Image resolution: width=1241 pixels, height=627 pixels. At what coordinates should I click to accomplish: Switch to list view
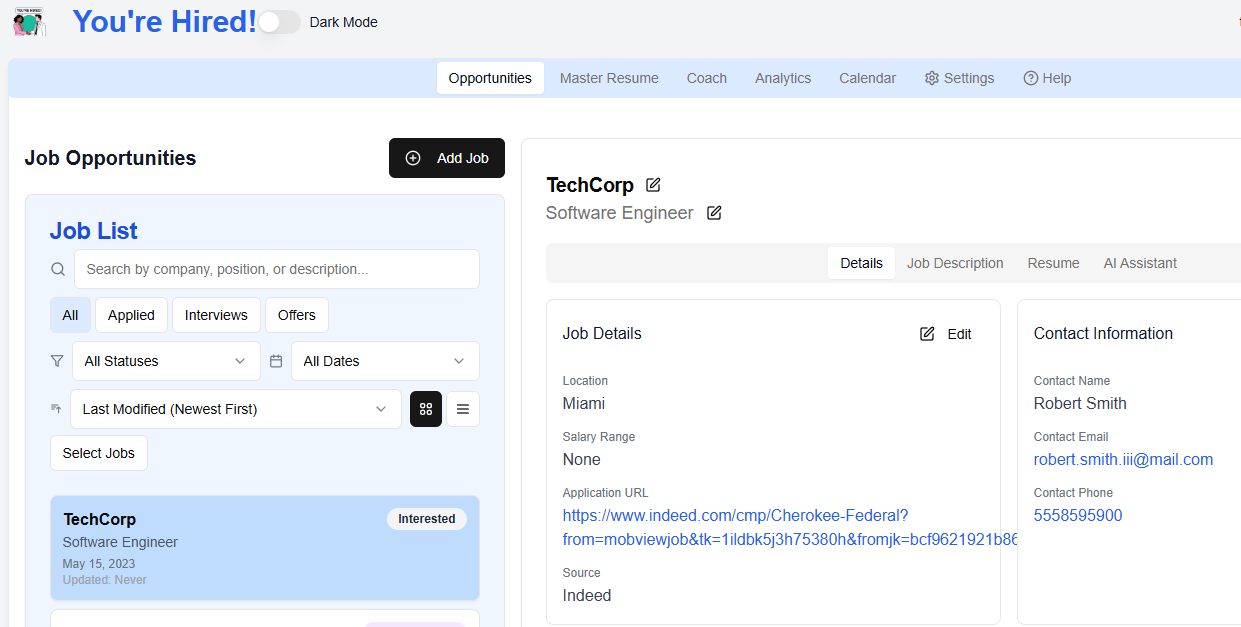click(463, 409)
